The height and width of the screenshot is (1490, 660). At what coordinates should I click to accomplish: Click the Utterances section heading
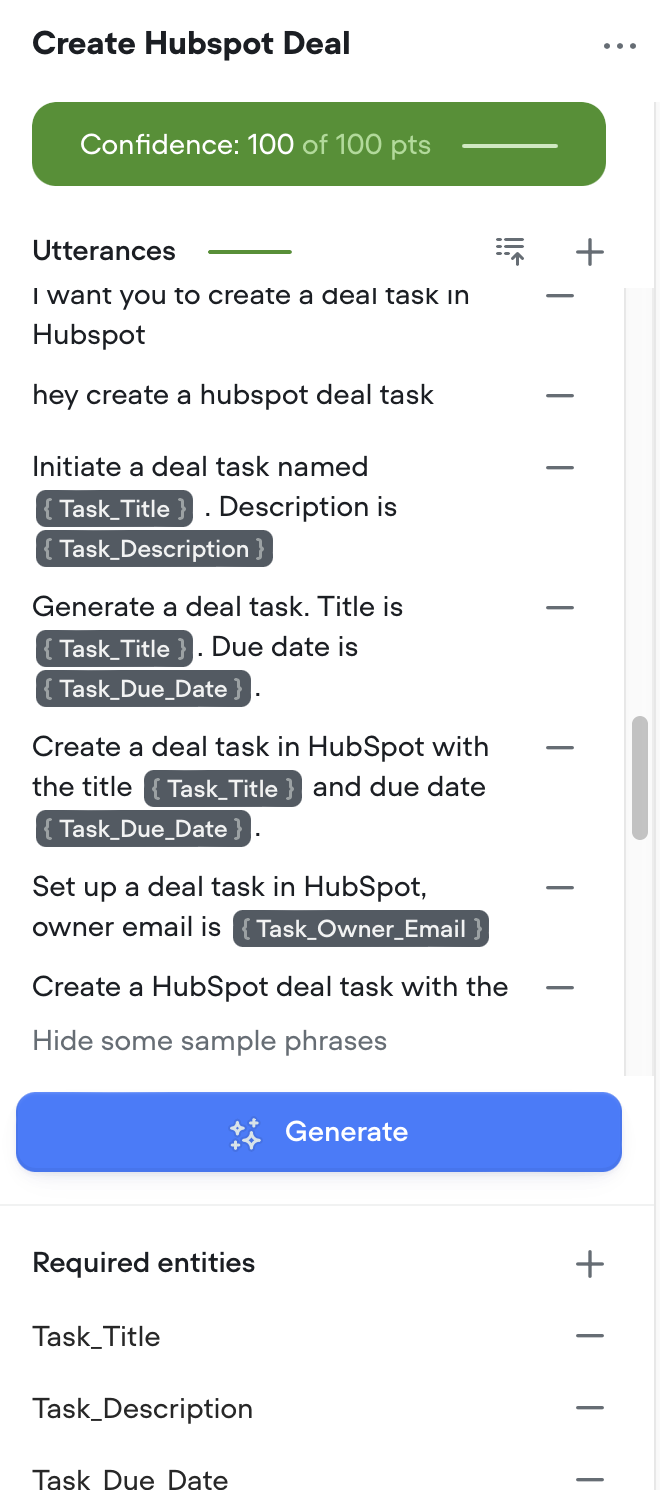click(x=104, y=251)
